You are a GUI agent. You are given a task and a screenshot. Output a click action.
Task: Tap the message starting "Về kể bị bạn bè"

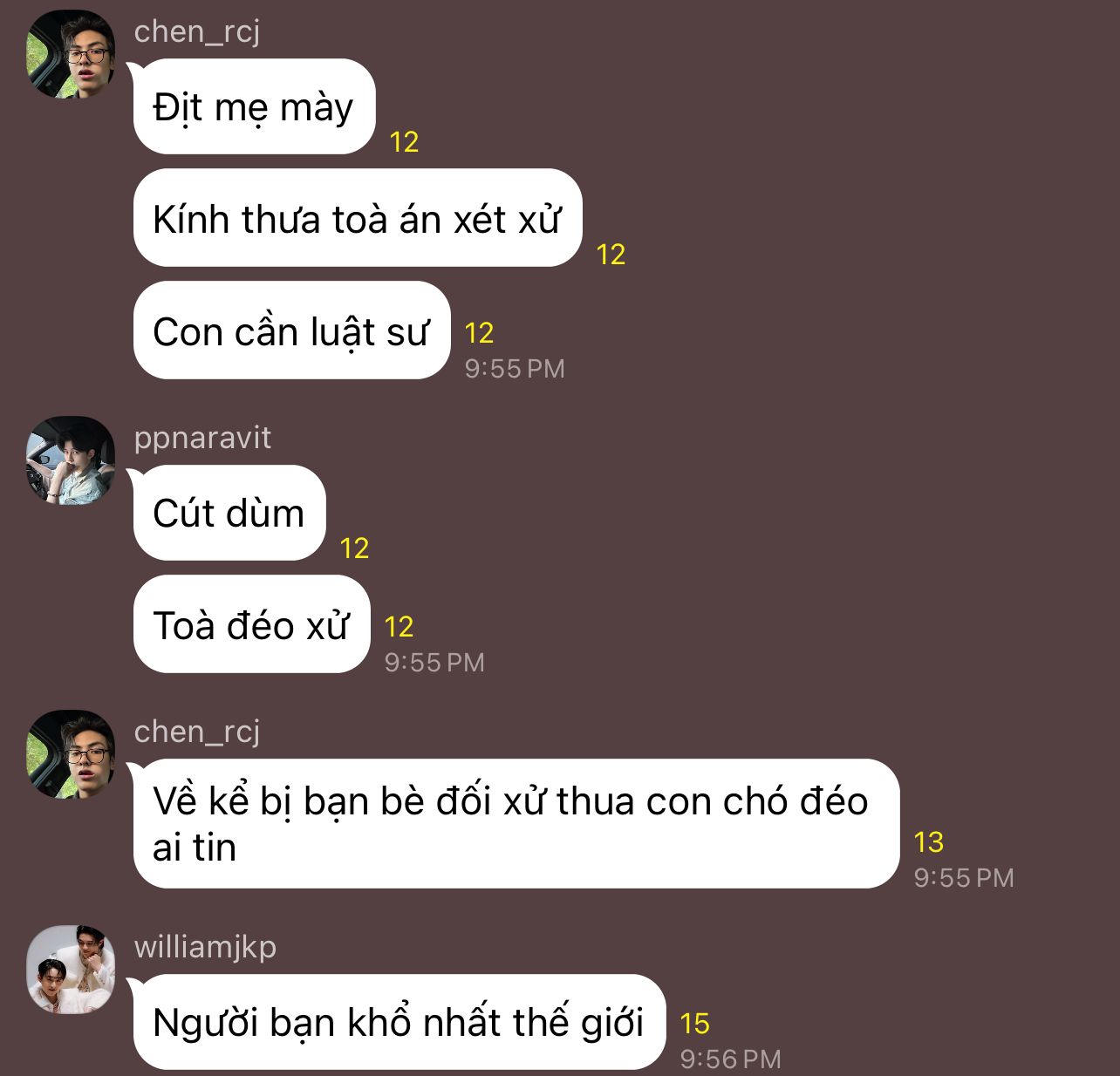click(516, 824)
